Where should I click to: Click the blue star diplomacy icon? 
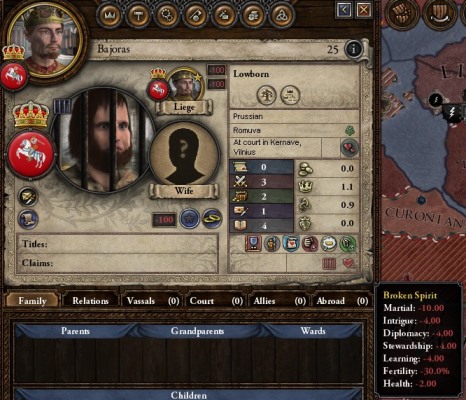pyautogui.click(x=190, y=219)
